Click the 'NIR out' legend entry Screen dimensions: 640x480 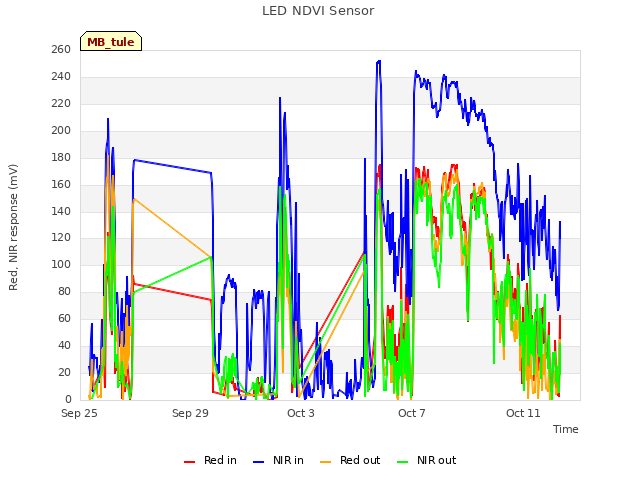pos(427,460)
